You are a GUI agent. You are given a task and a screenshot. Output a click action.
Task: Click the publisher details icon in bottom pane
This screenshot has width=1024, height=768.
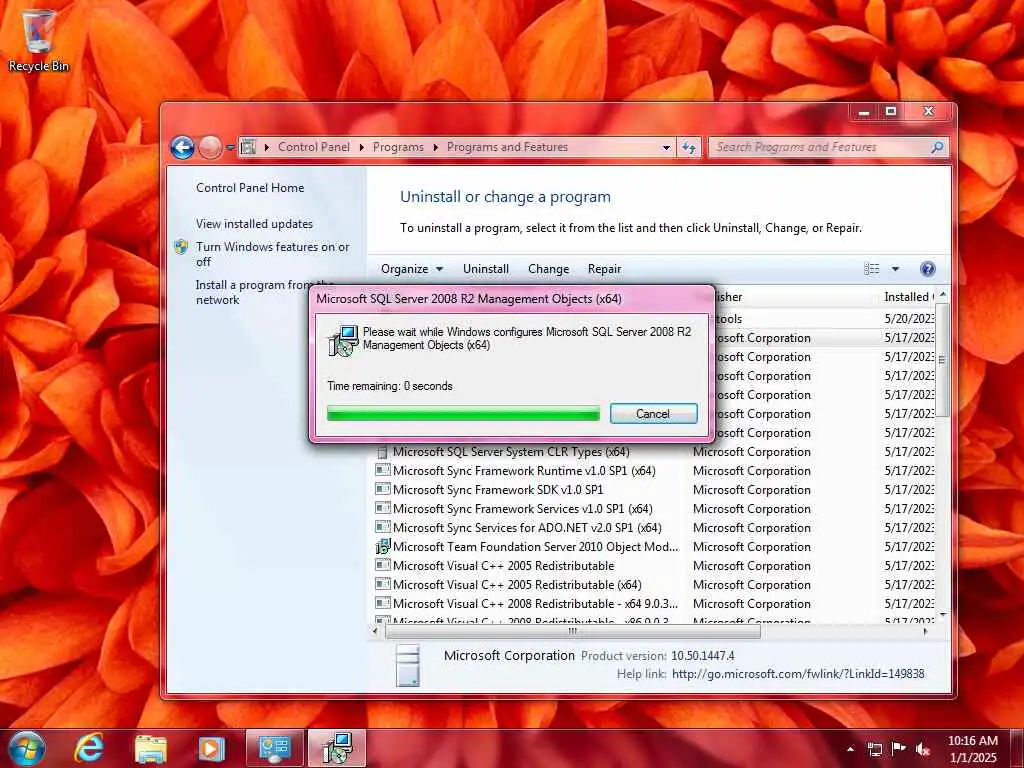408,665
